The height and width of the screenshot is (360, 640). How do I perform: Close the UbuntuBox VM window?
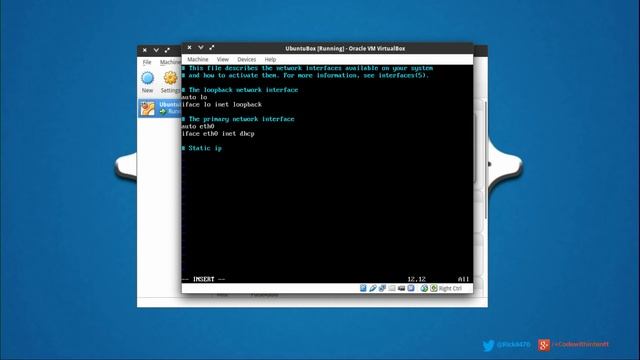189,48
